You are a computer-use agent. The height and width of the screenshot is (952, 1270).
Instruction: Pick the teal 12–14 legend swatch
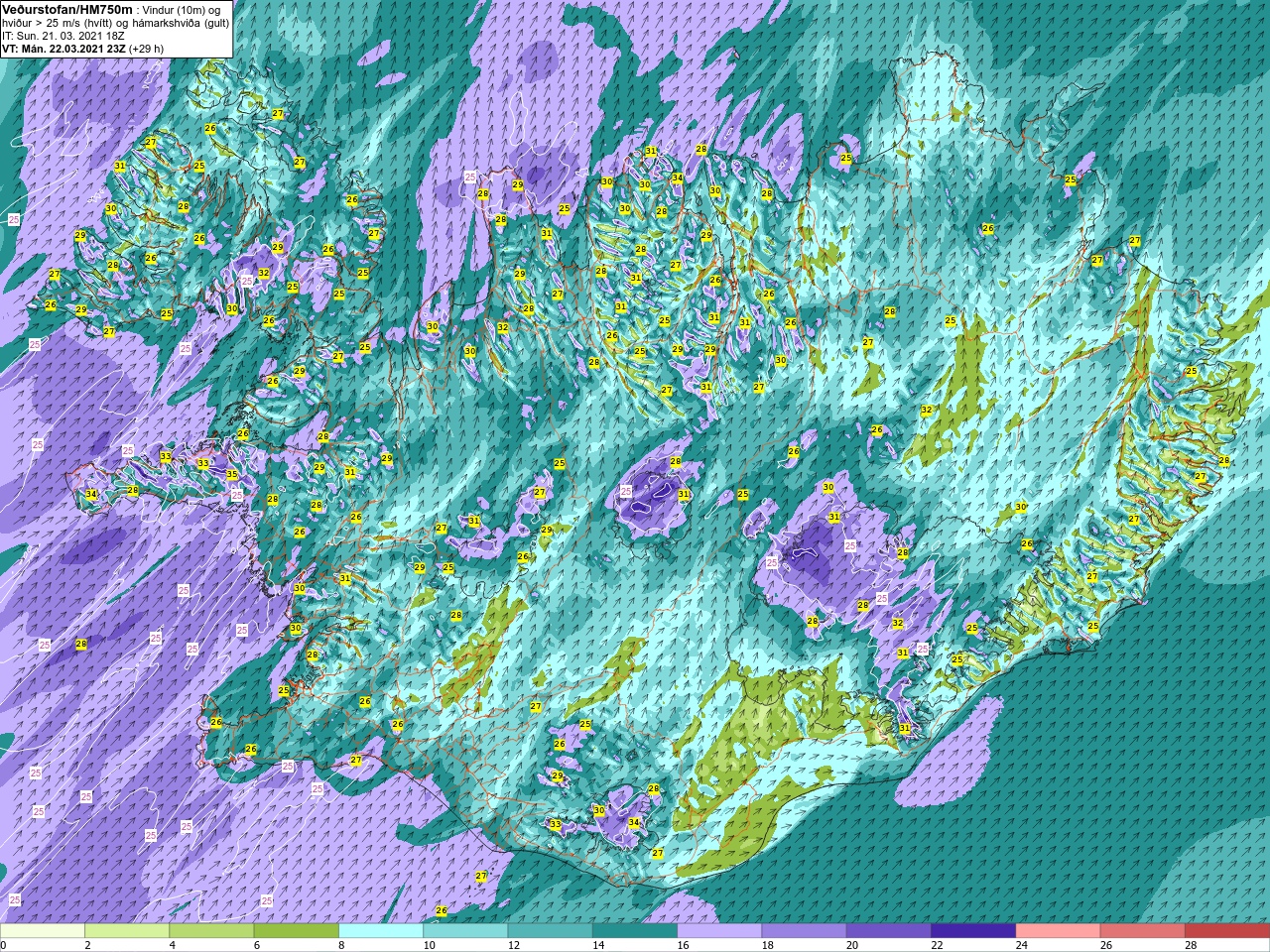point(551,931)
